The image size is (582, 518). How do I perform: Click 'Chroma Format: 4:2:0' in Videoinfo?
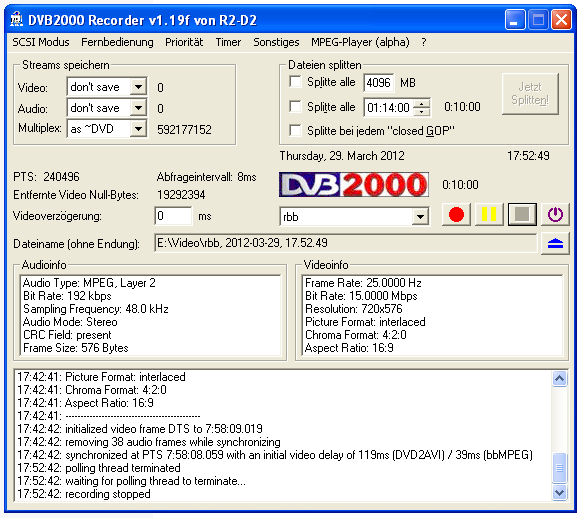coord(356,335)
